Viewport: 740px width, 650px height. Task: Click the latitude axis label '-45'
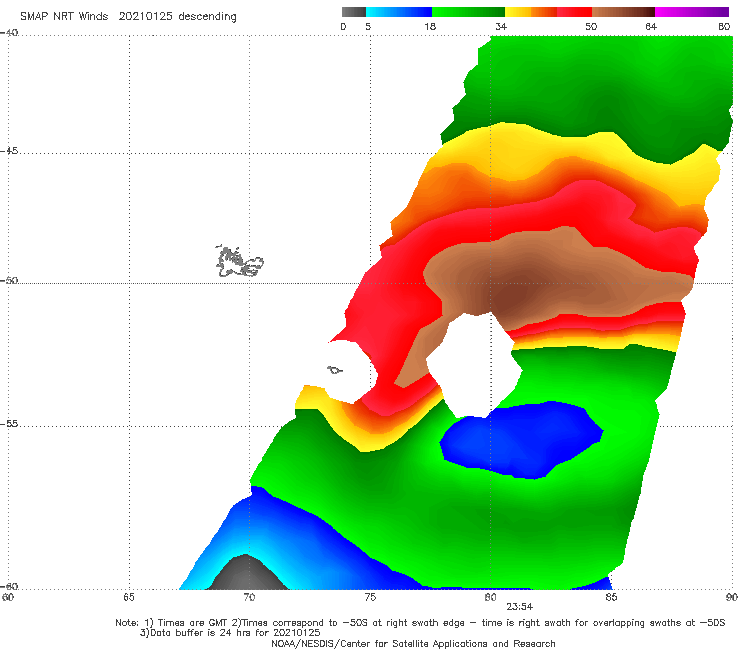tap(9, 151)
